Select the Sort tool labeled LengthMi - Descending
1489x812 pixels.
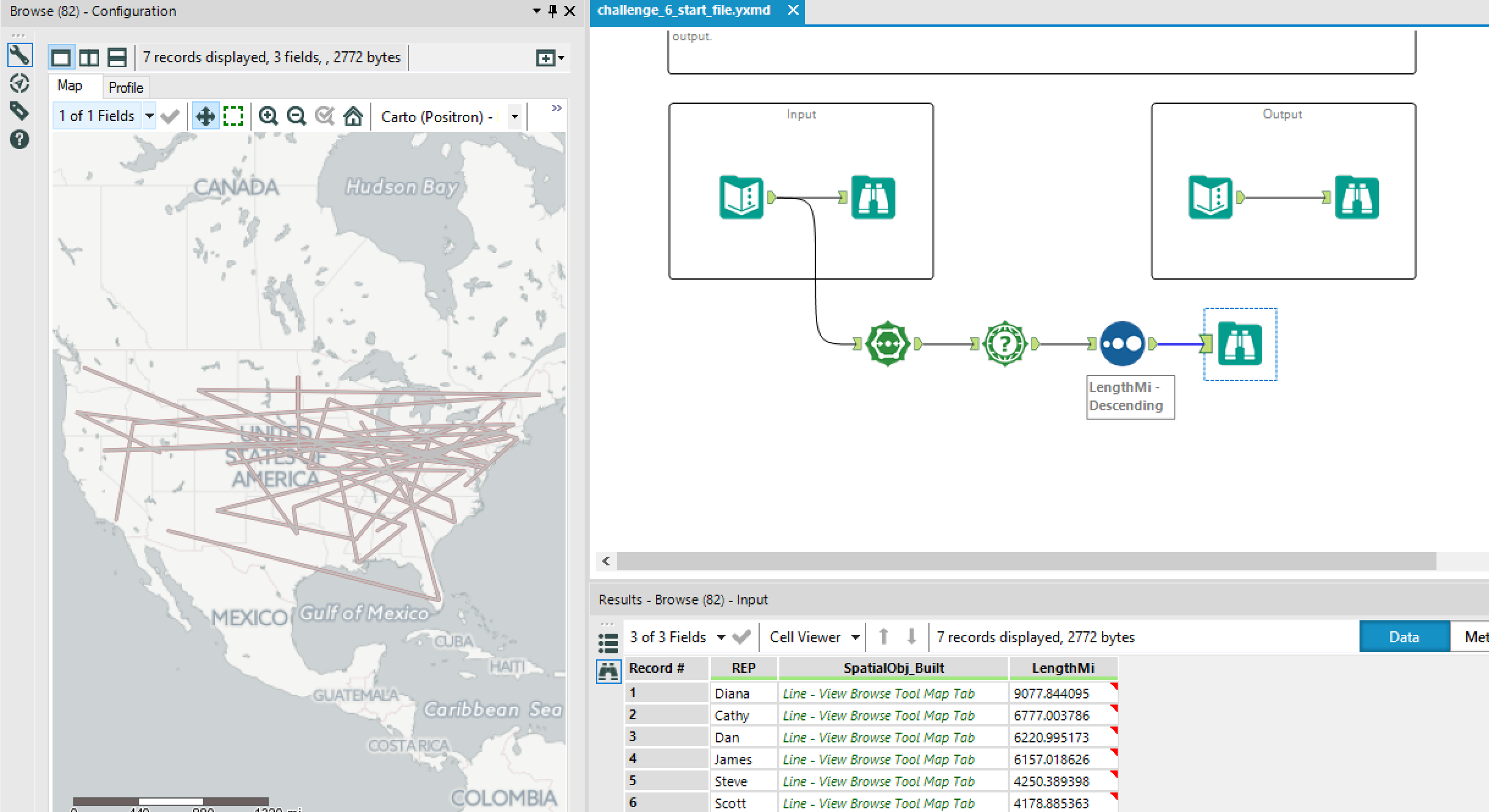[x=1123, y=344]
